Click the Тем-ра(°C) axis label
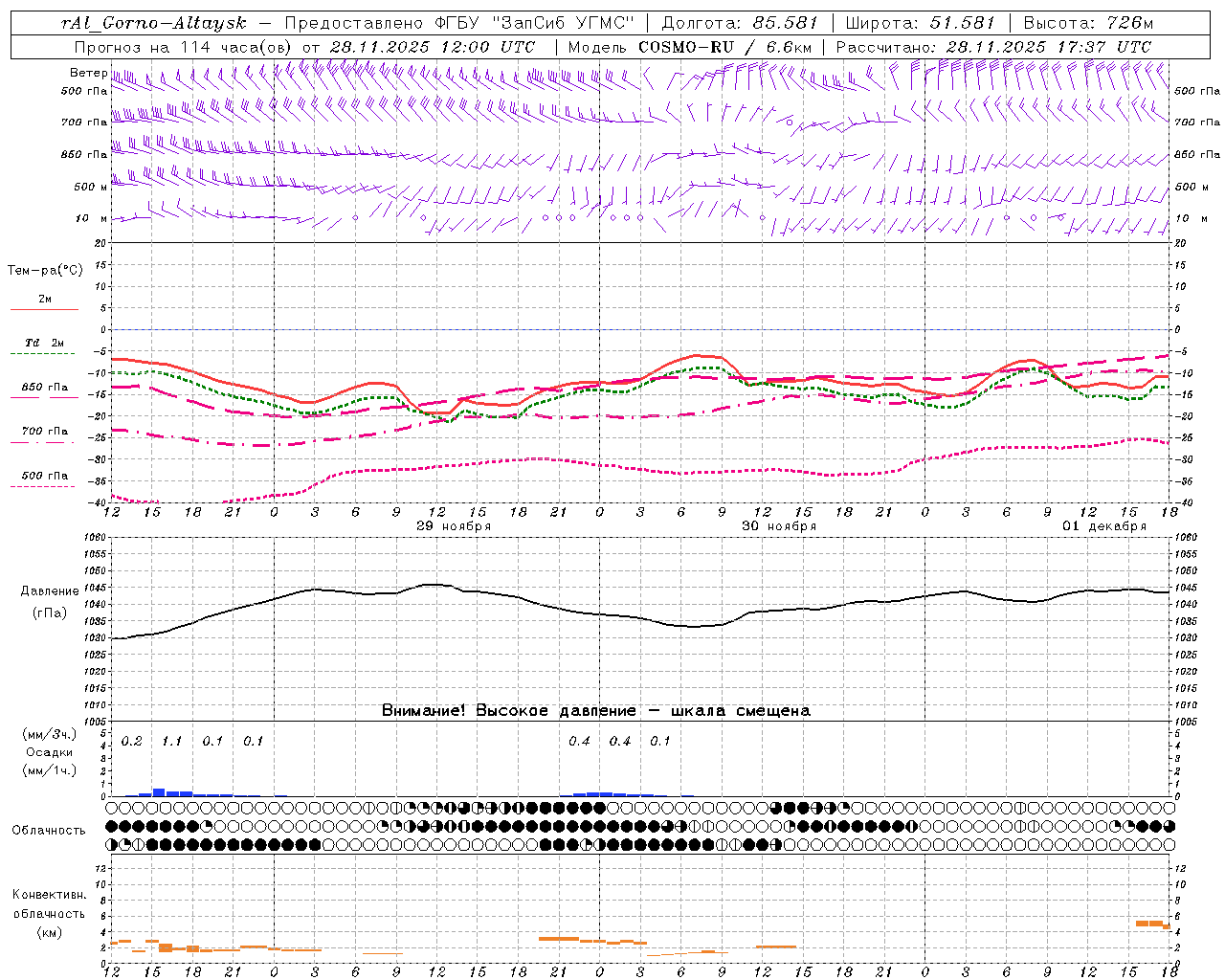1225x980 pixels. (x=45, y=271)
